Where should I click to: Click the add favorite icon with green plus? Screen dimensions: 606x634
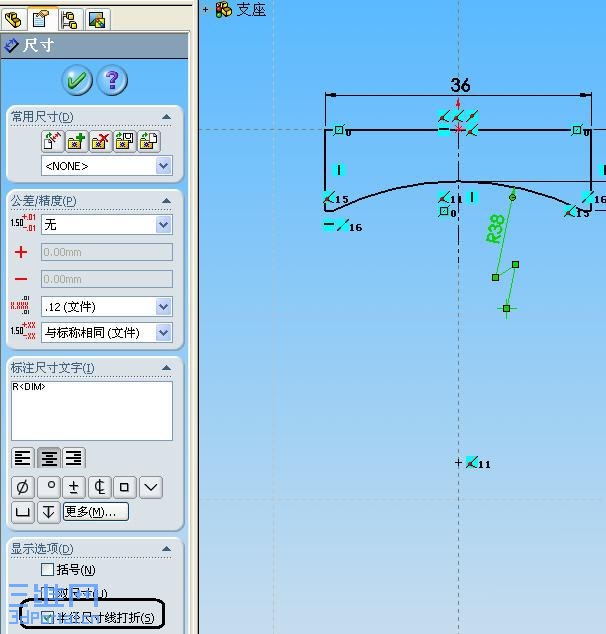click(x=76, y=141)
